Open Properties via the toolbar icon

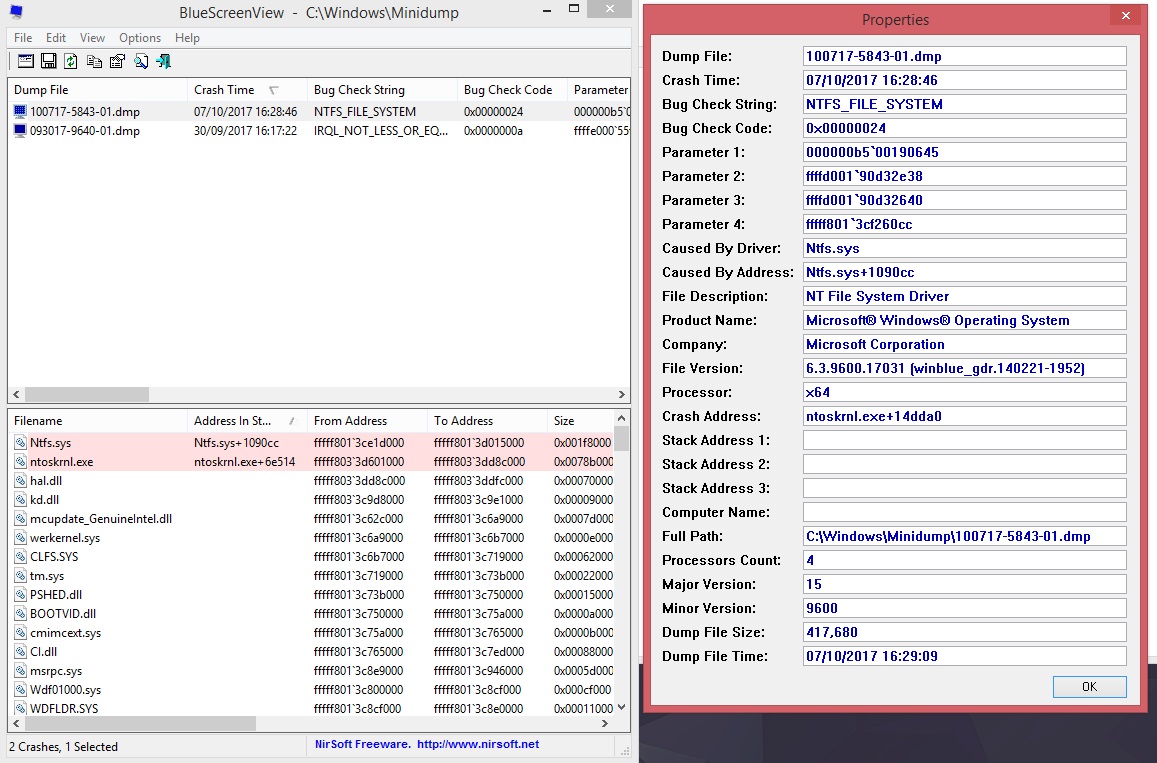click(117, 61)
